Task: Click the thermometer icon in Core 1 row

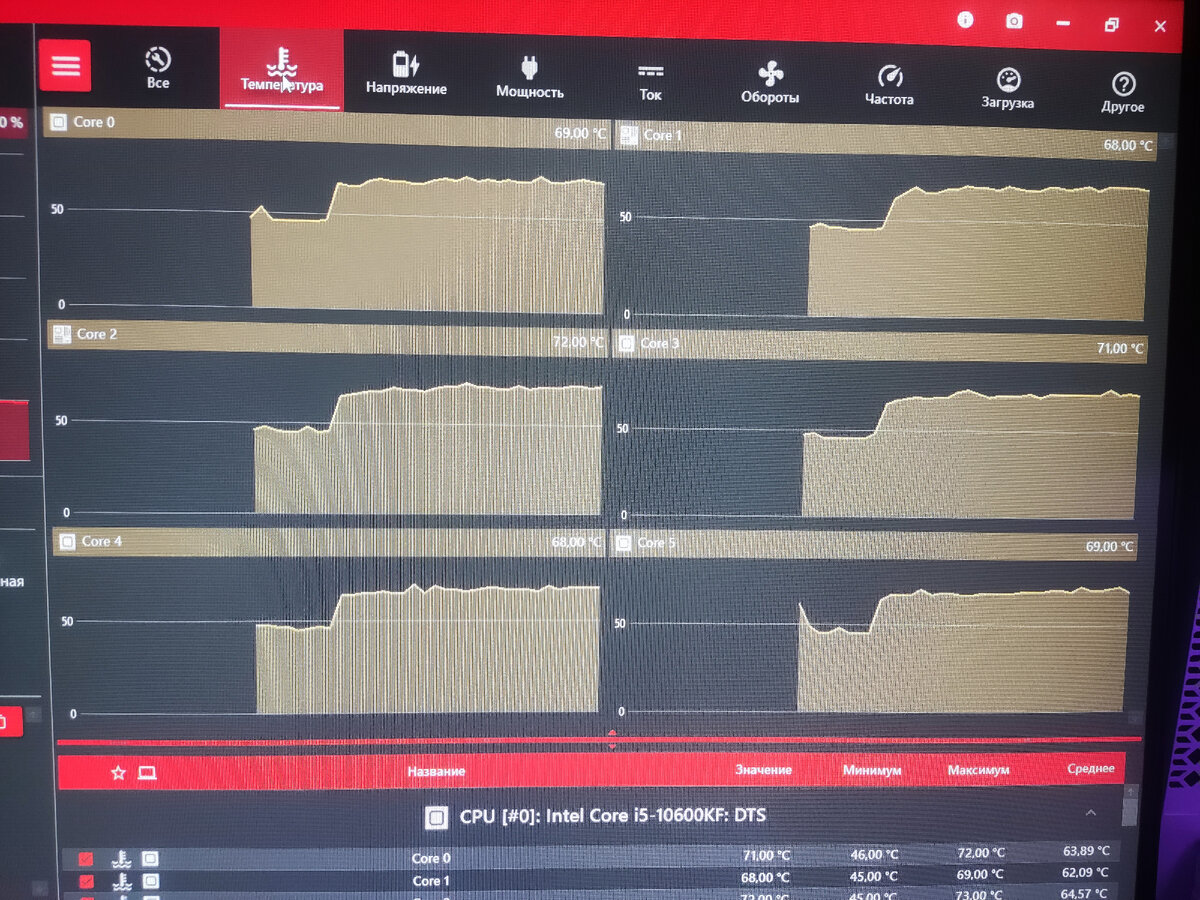Action: (120, 881)
